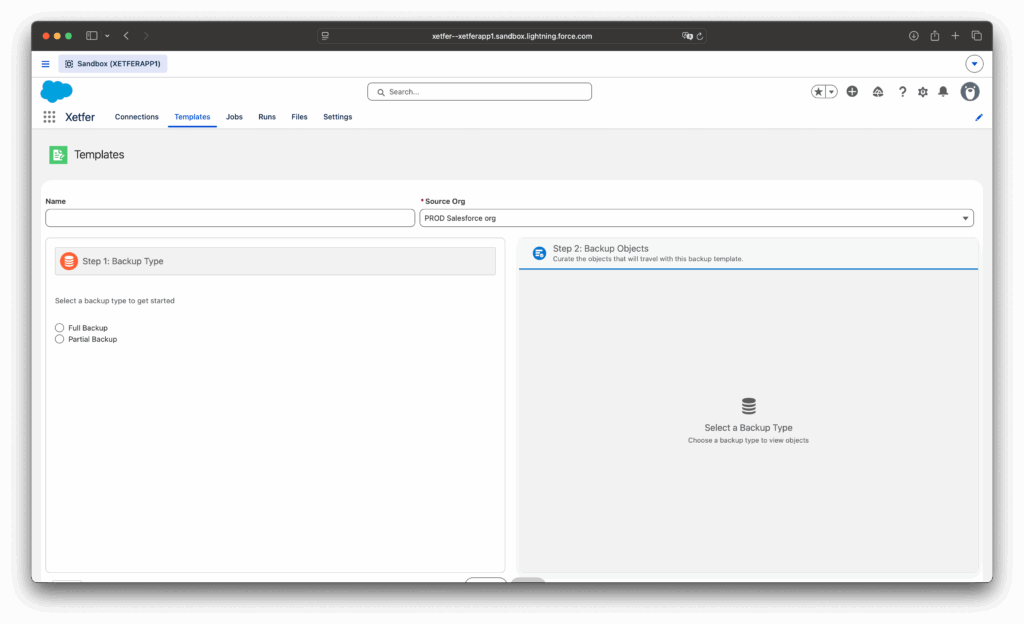This screenshot has width=1024, height=624.
Task: Click the Templates page title
Action: (99, 155)
